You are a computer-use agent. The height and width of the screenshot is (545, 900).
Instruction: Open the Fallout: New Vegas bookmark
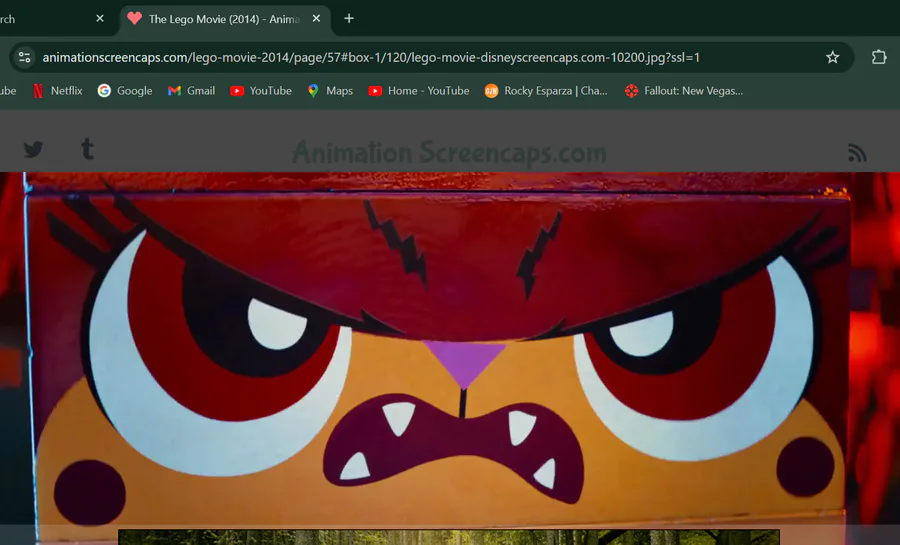(x=684, y=91)
